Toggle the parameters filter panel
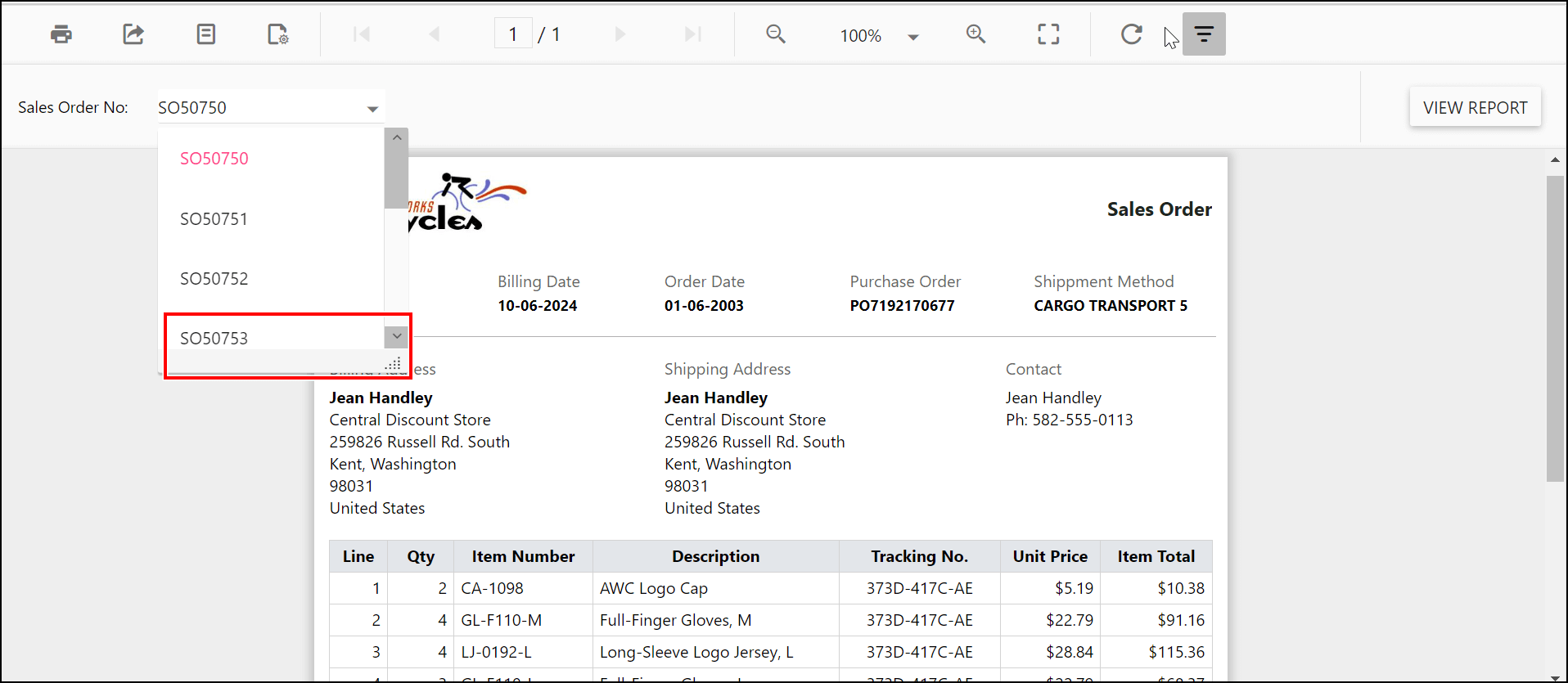 pos(1204,34)
